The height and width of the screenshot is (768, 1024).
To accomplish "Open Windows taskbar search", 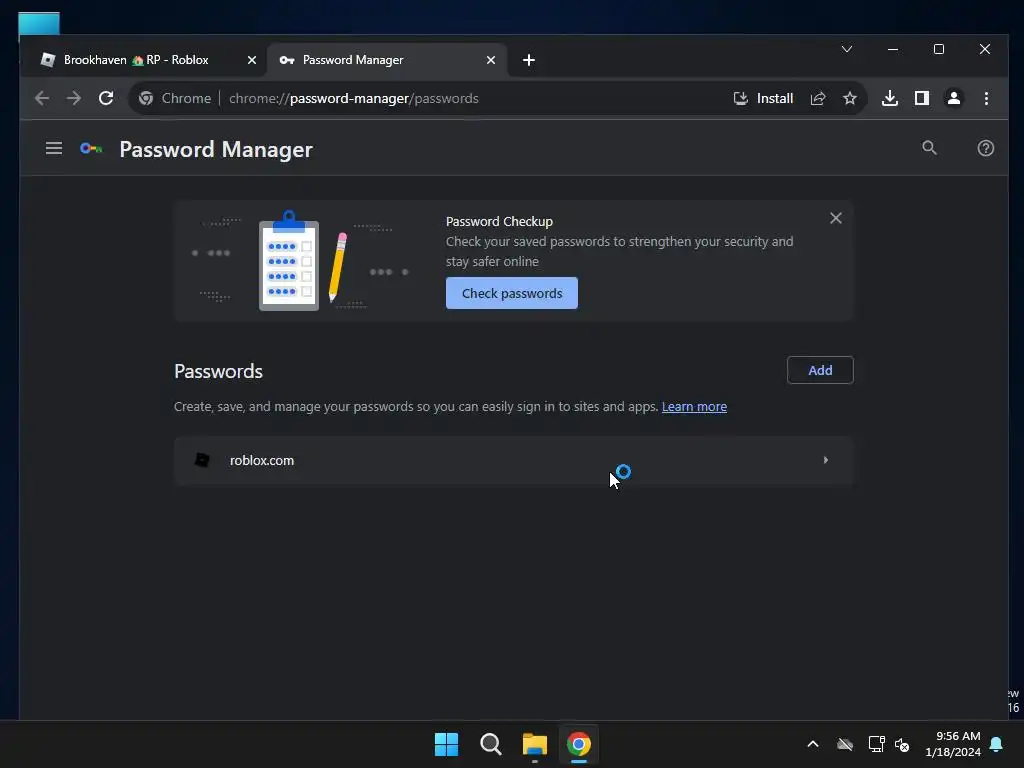I will click(x=490, y=744).
